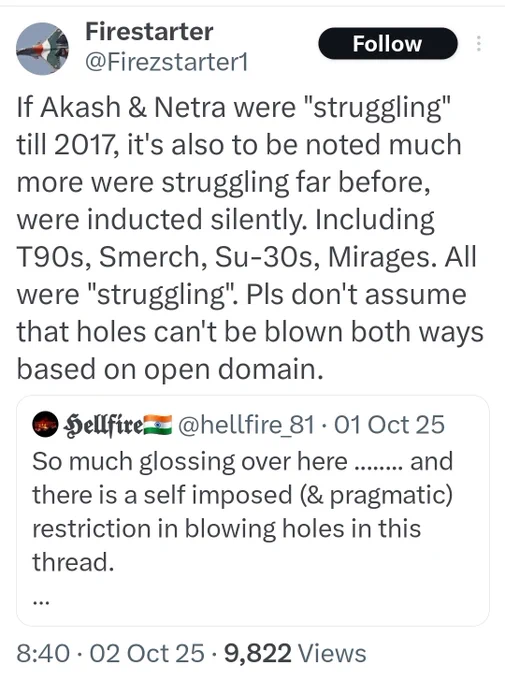Click the quoted line ending with 'thread.'
The height and width of the screenshot is (680, 505).
coord(73,562)
